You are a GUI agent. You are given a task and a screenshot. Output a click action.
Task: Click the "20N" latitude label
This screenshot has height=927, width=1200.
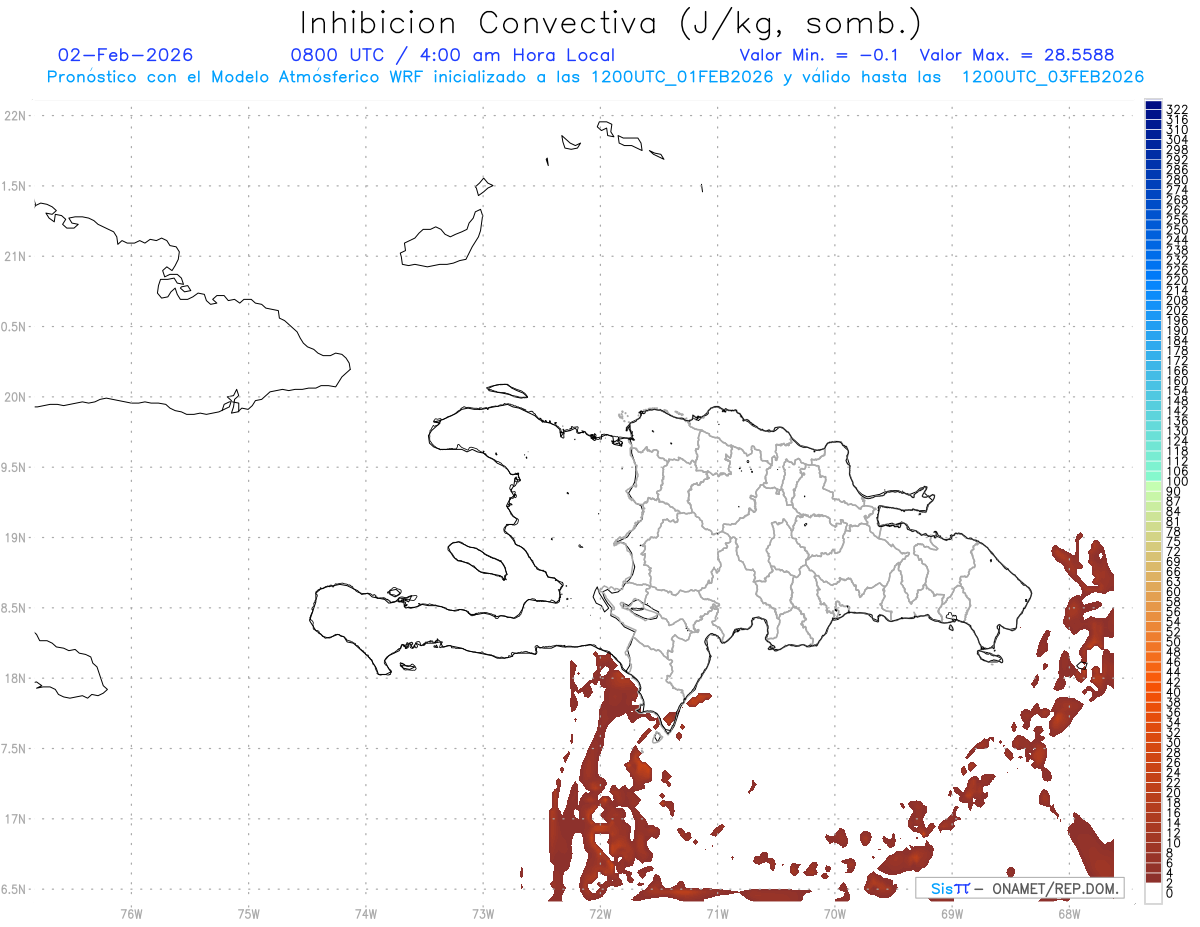pos(16,397)
